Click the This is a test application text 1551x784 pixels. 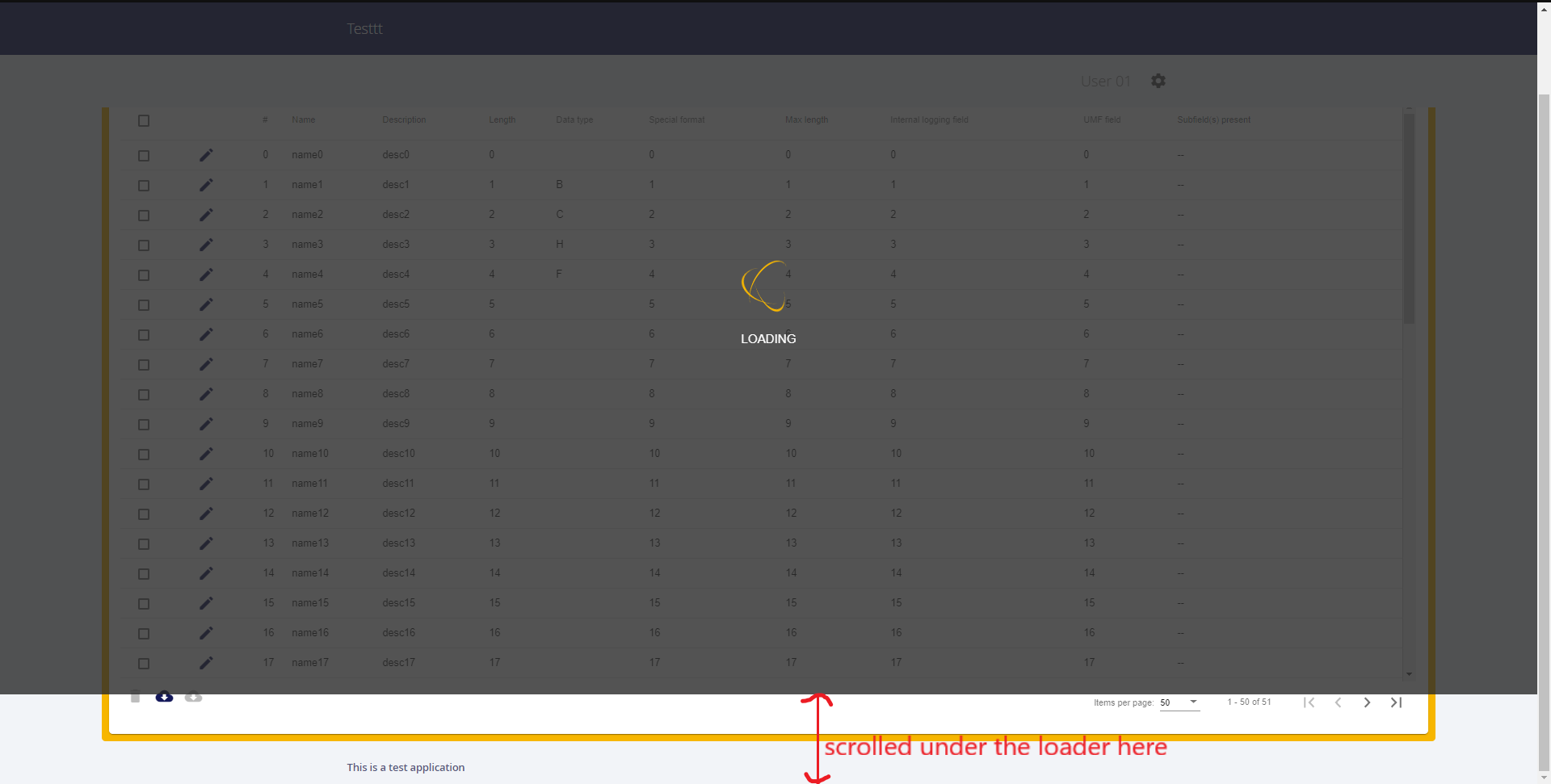pos(406,767)
